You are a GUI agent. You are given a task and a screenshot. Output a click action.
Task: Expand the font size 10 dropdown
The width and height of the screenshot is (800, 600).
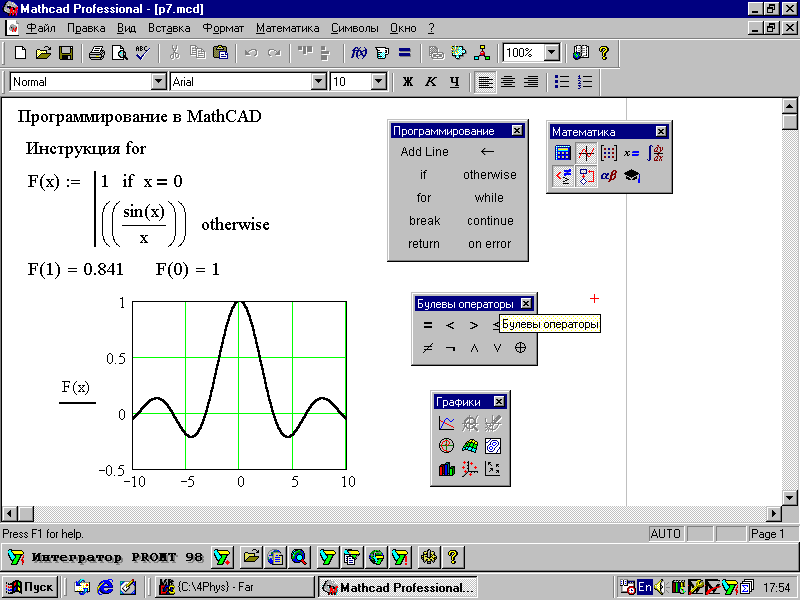click(379, 82)
